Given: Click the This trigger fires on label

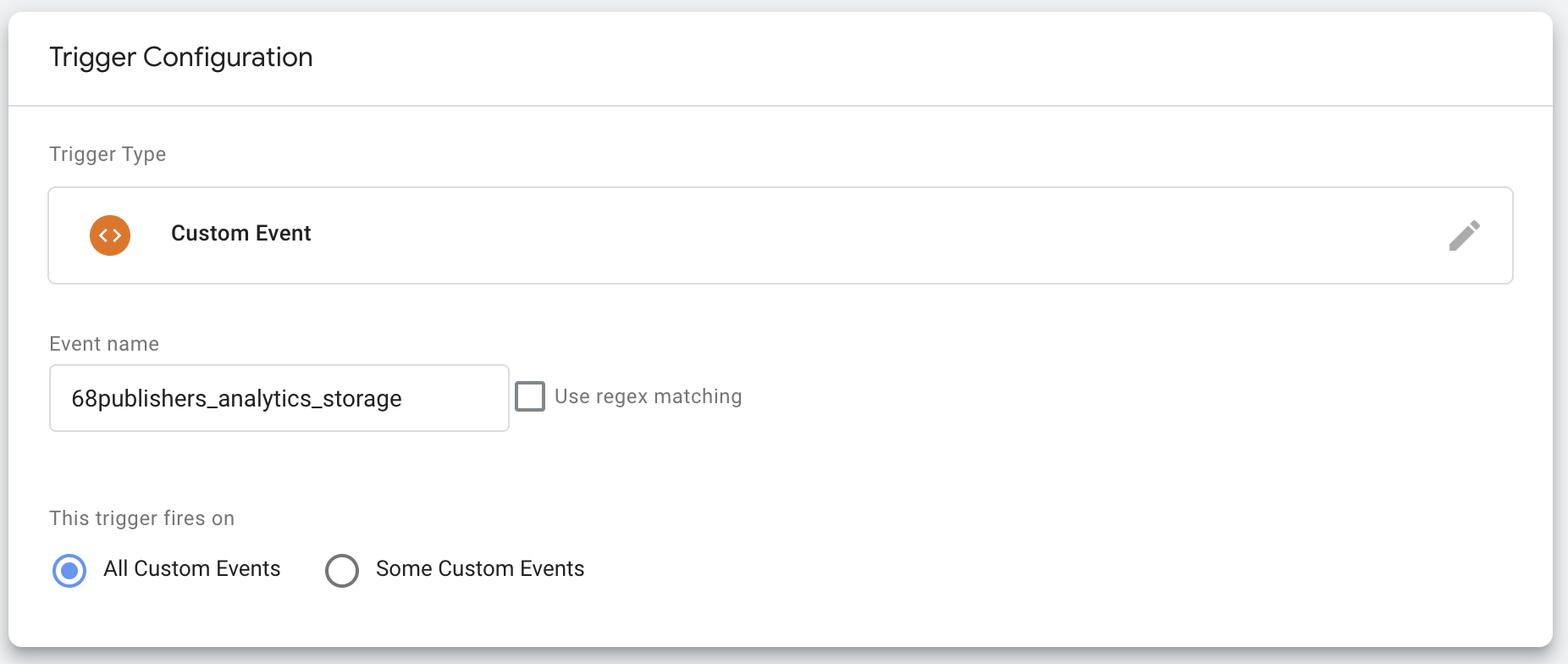Looking at the screenshot, I should pos(141,518).
